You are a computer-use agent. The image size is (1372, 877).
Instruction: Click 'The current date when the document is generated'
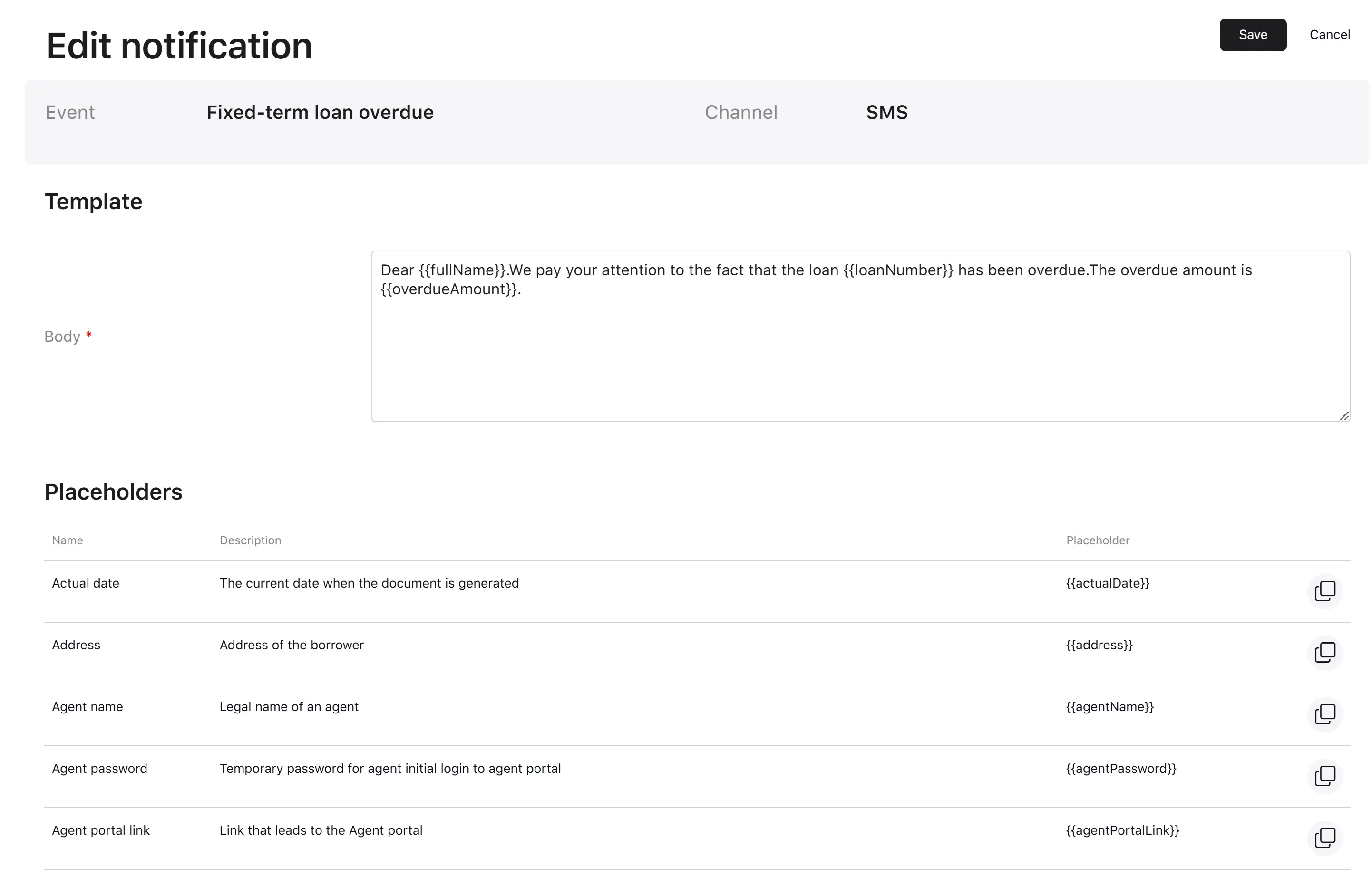pos(369,583)
